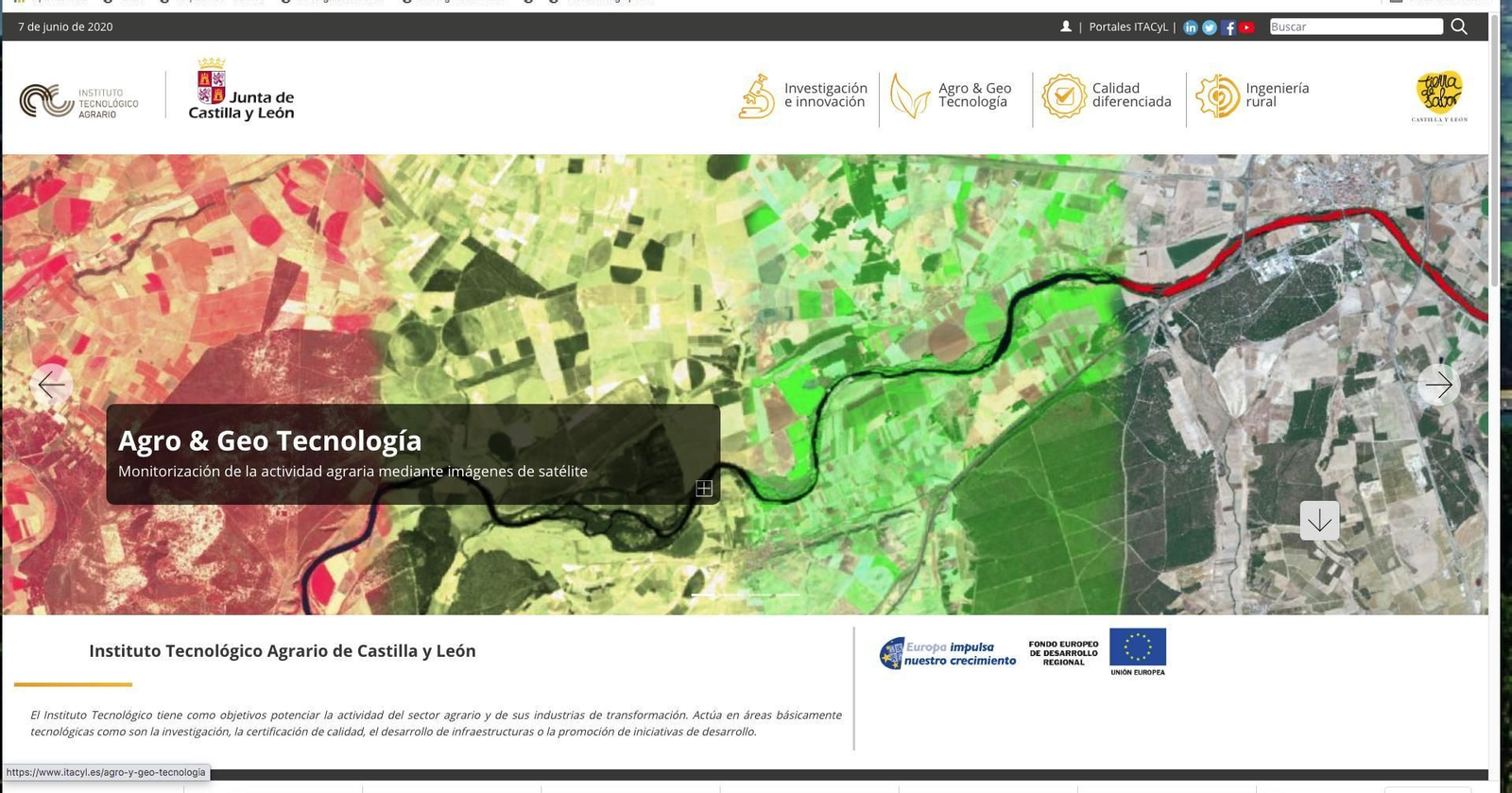Open the YouTube social icon
Viewport: 1512px width, 793px height.
1247,27
